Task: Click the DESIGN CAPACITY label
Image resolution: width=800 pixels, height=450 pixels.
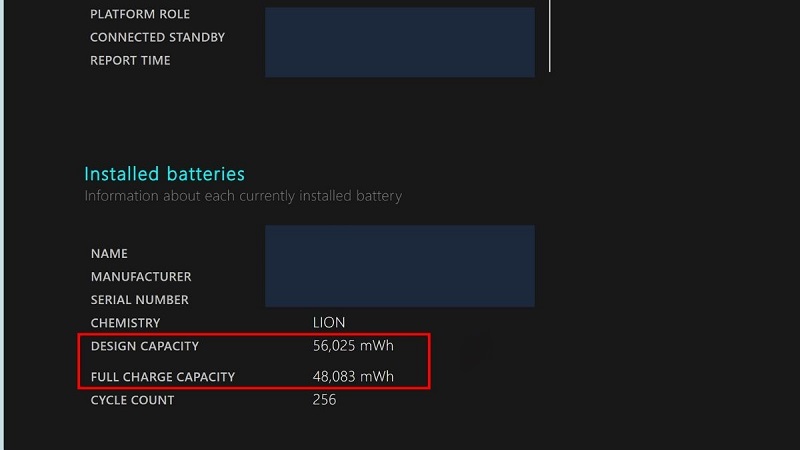Action: coord(144,346)
